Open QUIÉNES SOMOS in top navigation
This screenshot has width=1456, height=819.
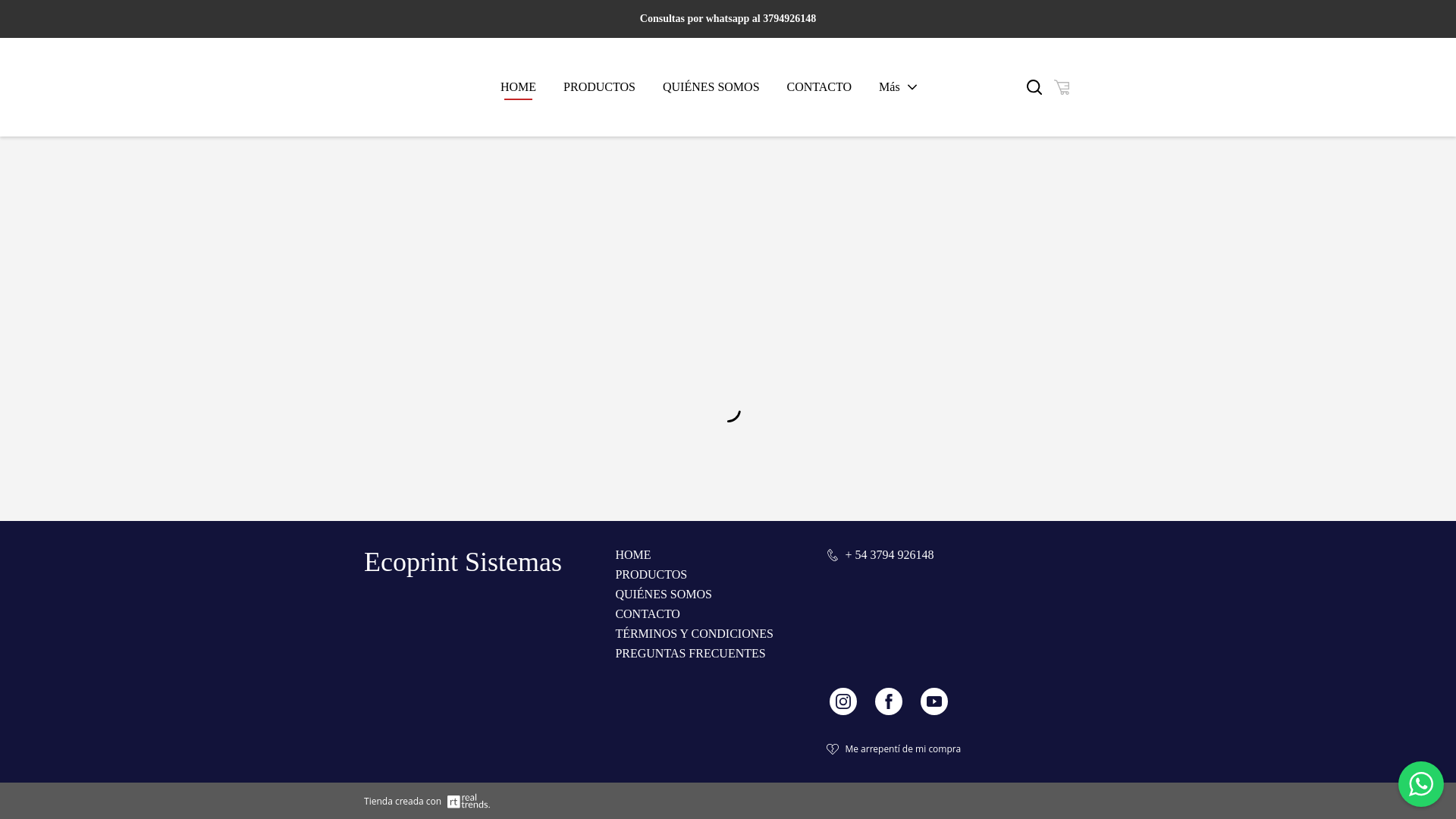711,87
